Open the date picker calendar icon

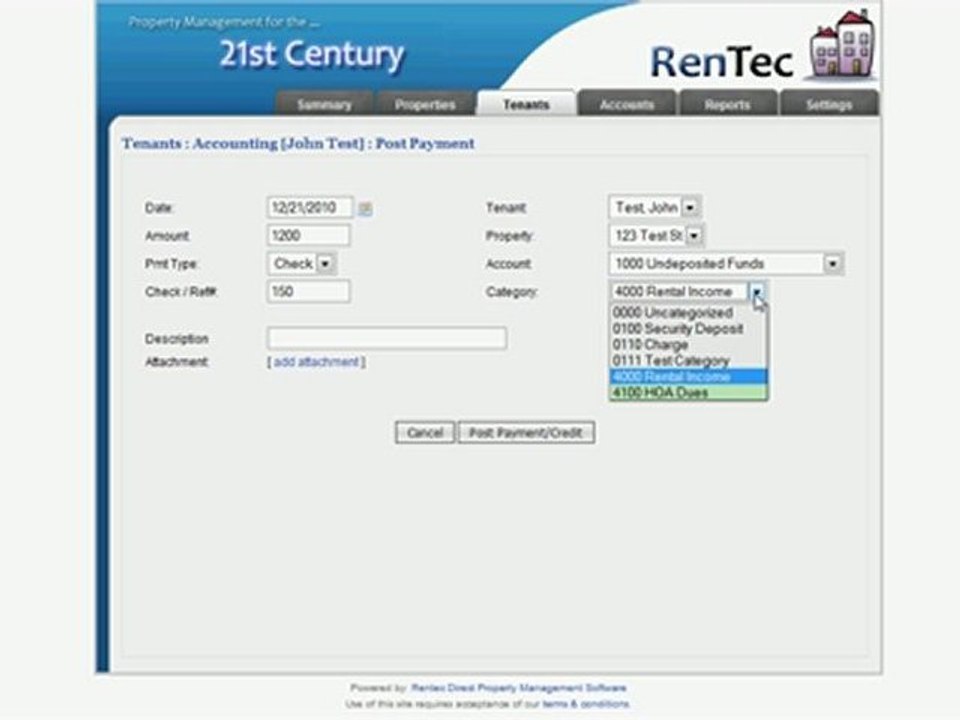click(x=365, y=209)
